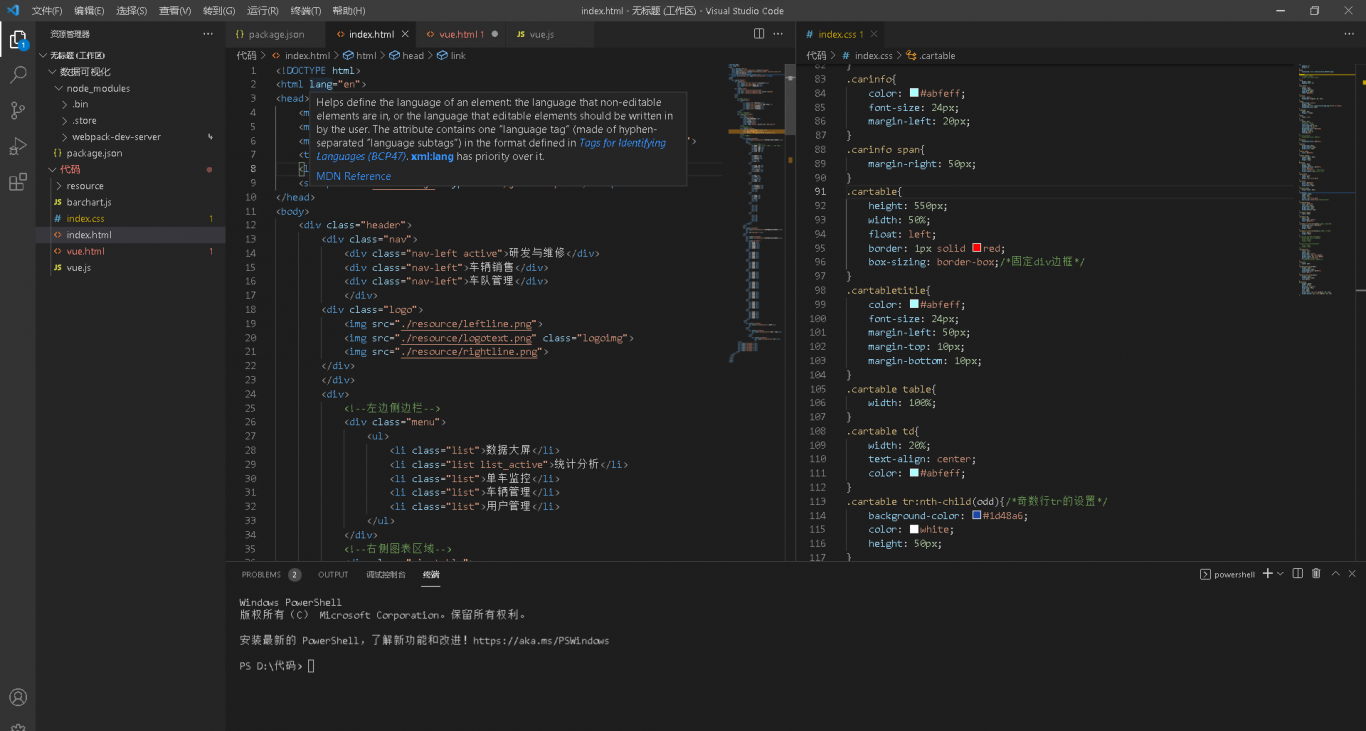Click the JS file icon beside barchart.js

pyautogui.click(x=58, y=202)
